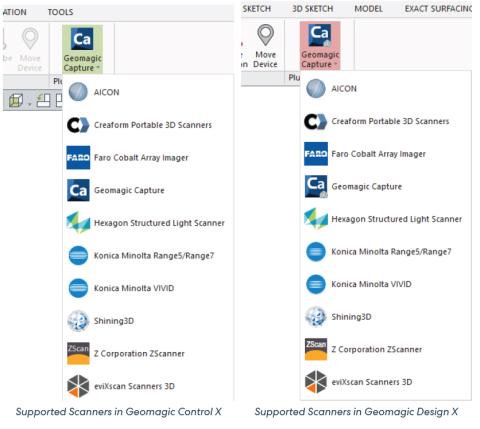Click Hexagon logo icon in Control X list
This screenshot has height=429, width=480.
(x=78, y=223)
